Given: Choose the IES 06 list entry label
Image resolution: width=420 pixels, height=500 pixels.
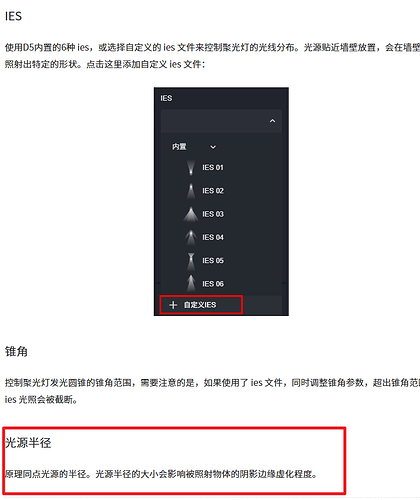Looking at the screenshot, I should pos(213,284).
